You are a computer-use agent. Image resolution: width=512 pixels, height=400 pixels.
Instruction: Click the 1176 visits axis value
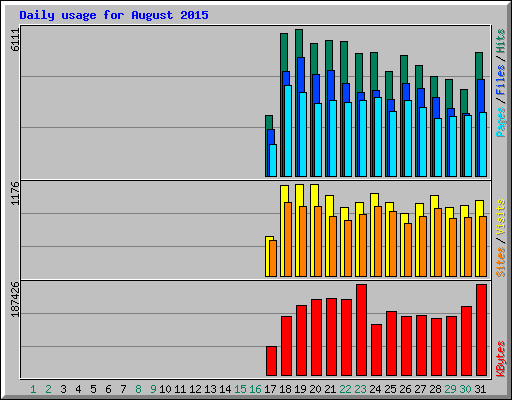coord(15,193)
